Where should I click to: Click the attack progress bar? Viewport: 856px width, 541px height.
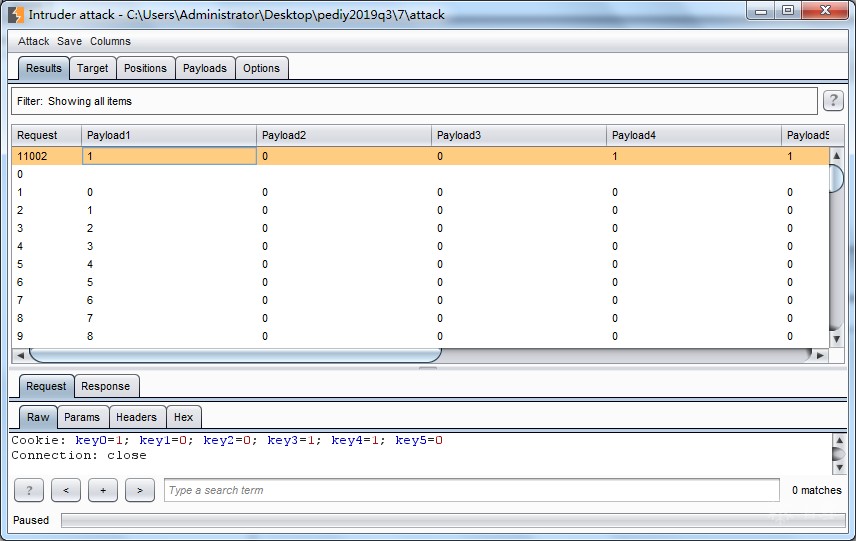(x=453, y=520)
